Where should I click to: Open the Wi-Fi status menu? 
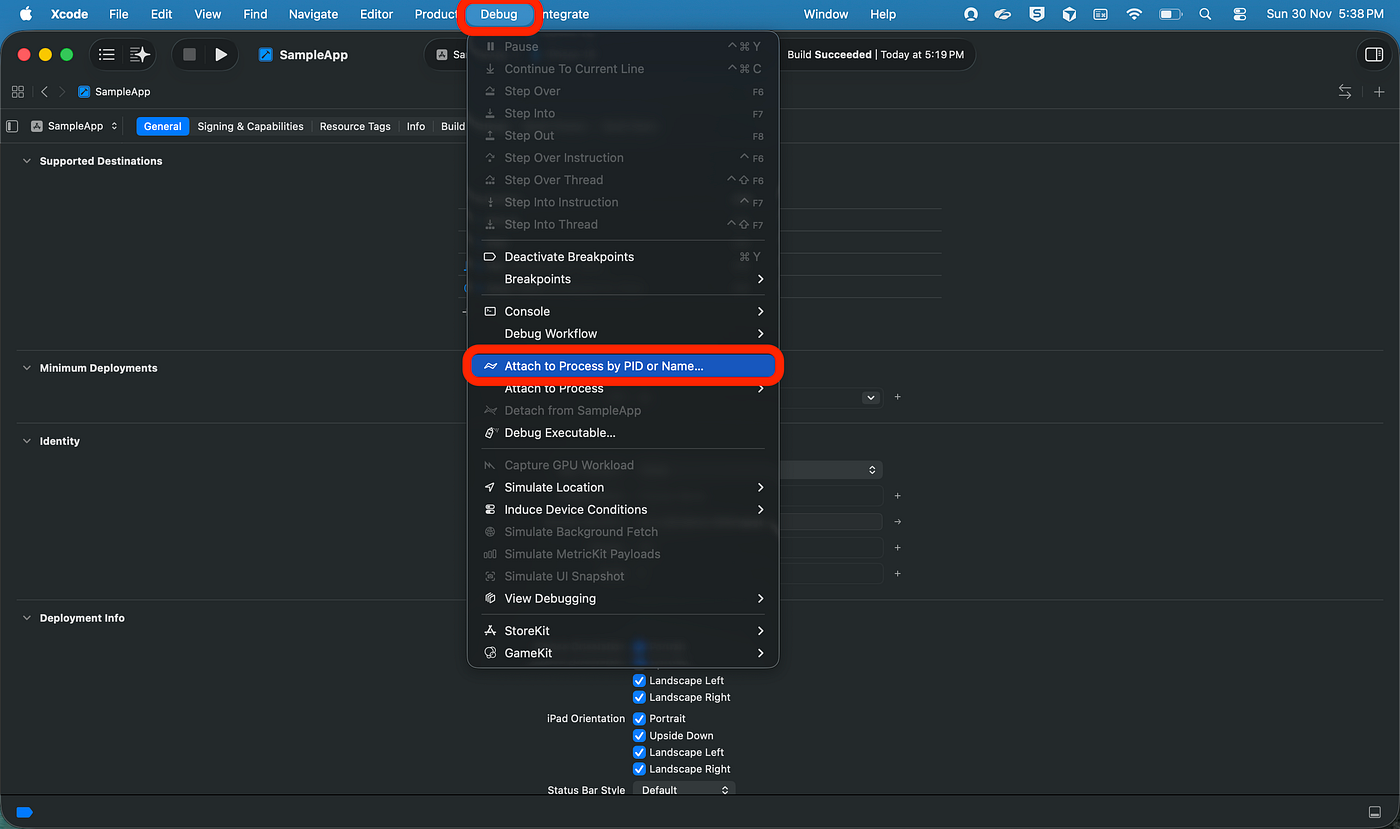[x=1134, y=14]
